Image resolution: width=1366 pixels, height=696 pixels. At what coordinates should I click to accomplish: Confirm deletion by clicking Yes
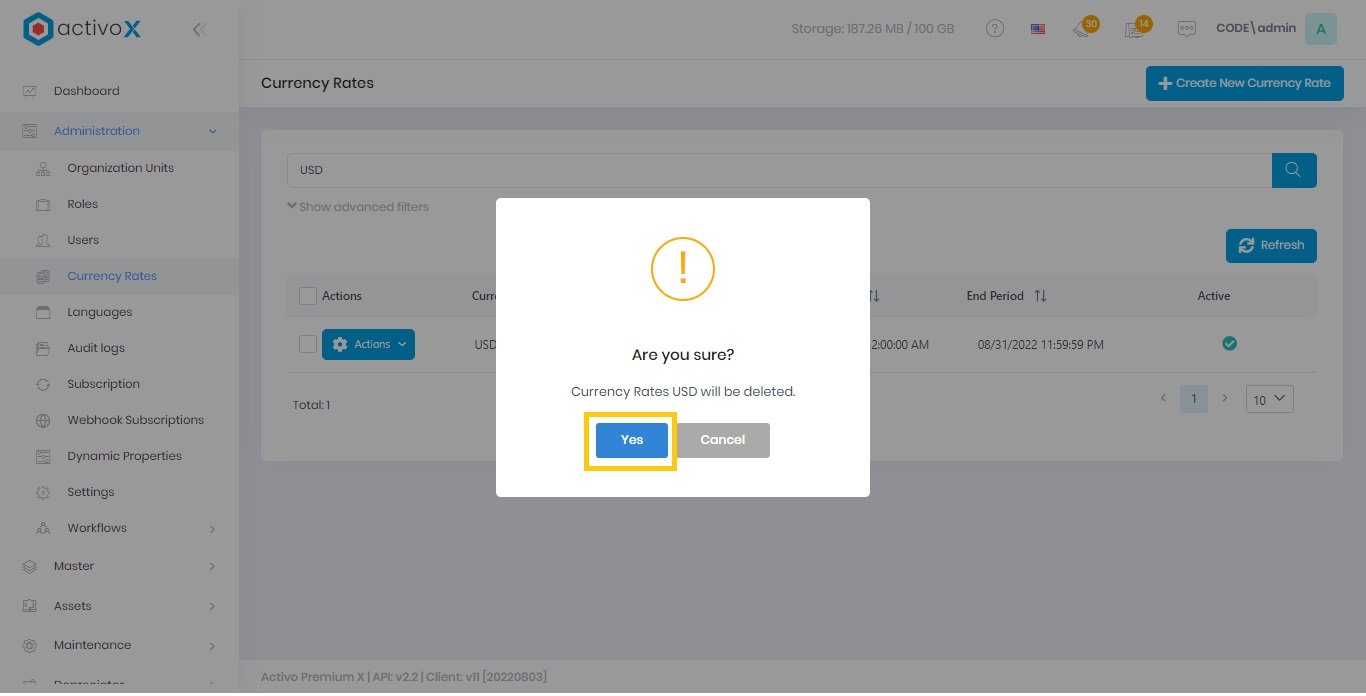(631, 440)
